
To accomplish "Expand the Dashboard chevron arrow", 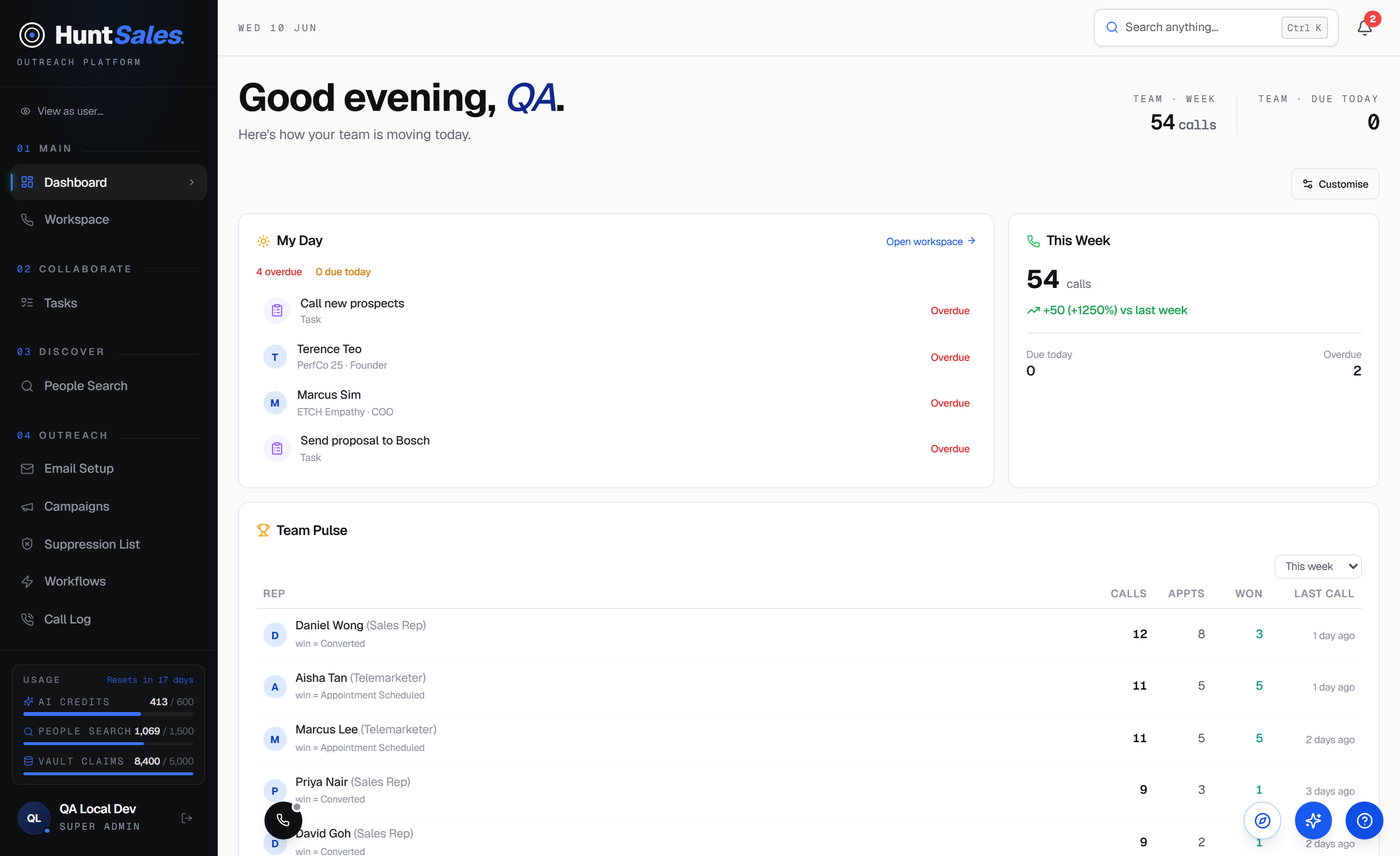I will 192,182.
